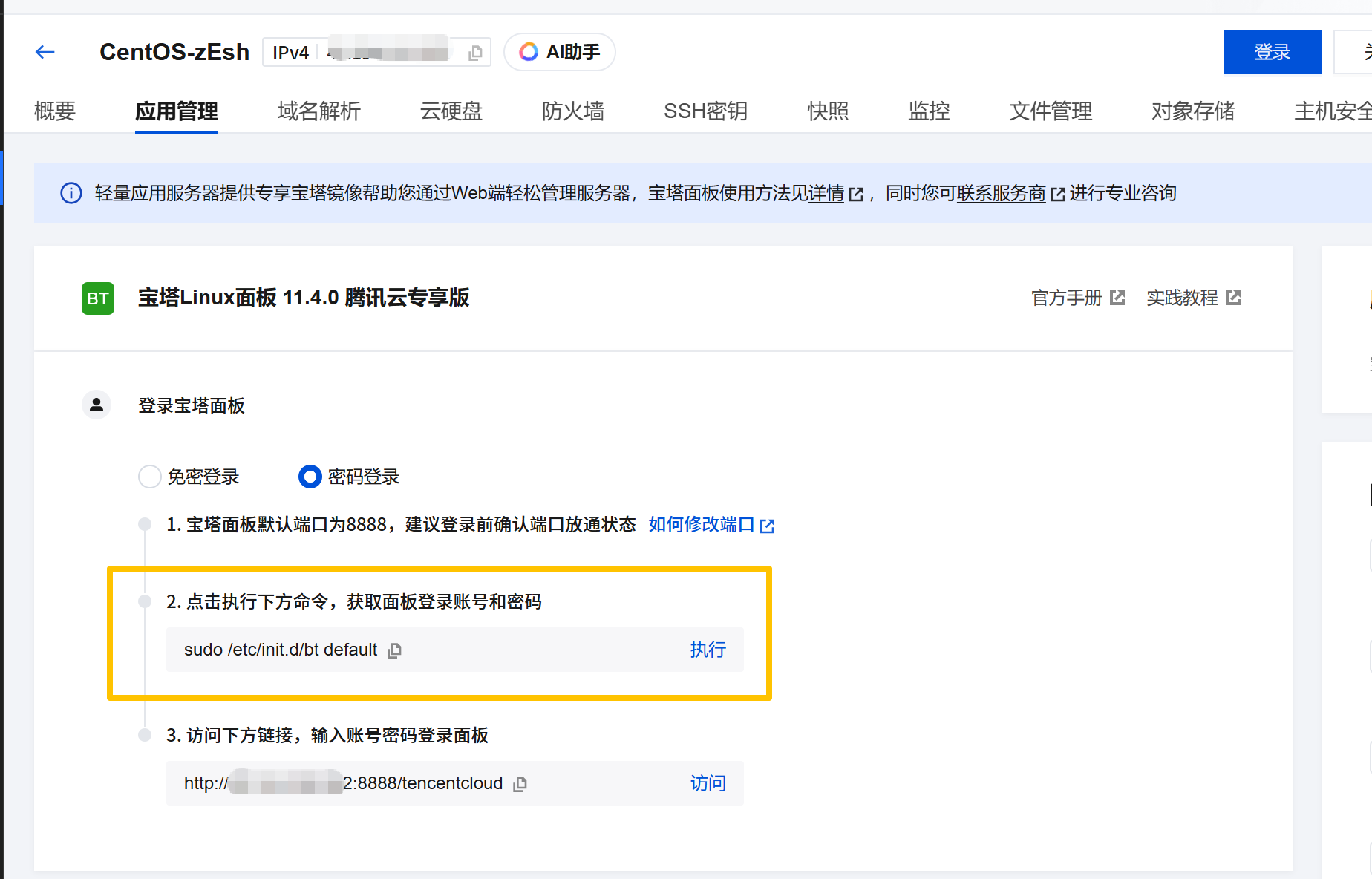Switch to SSH密钥 tab

[705, 111]
